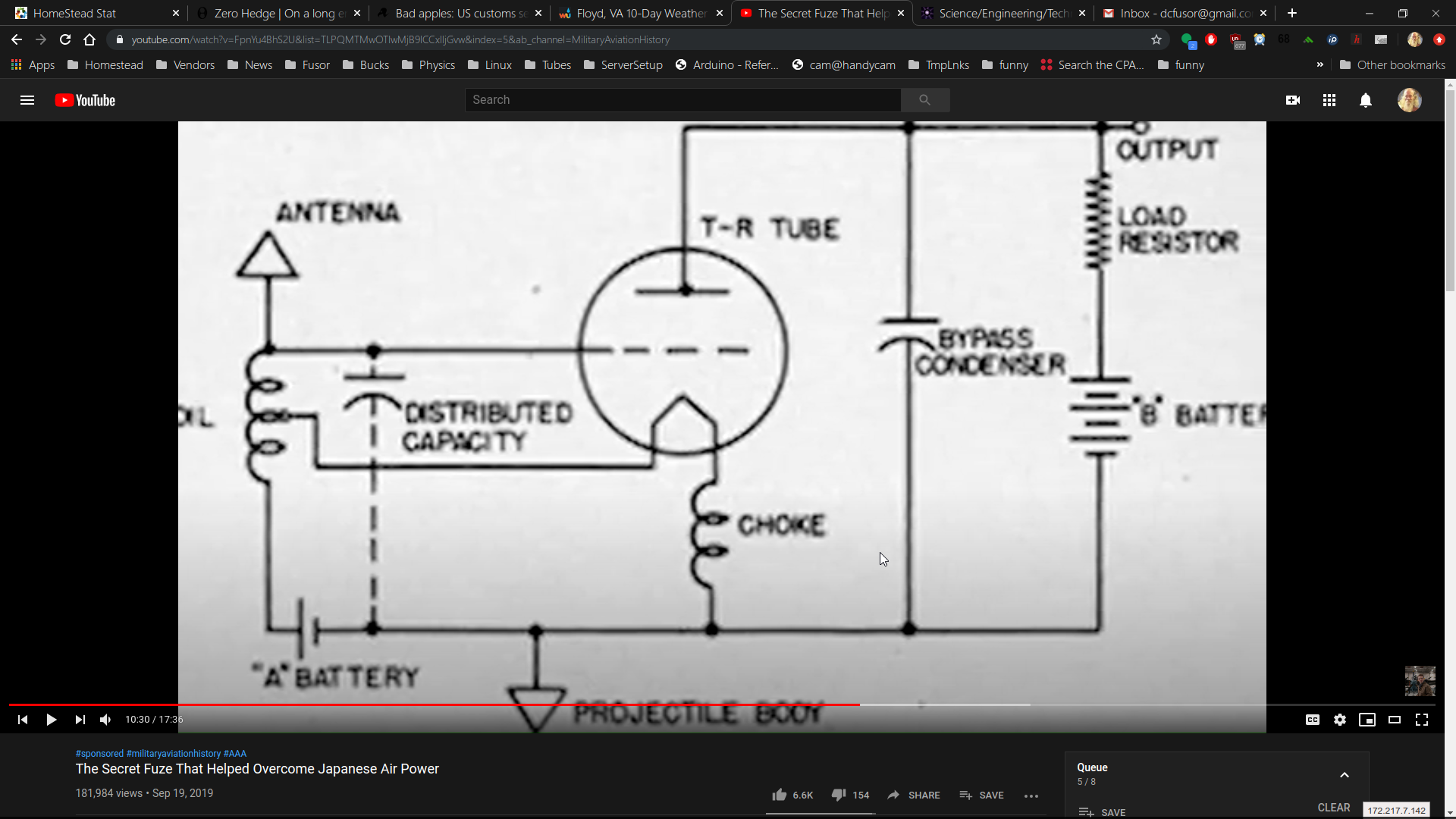This screenshot has width=1456, height=819.
Task: Seek on the red video progress bar
Action: click(x=435, y=704)
